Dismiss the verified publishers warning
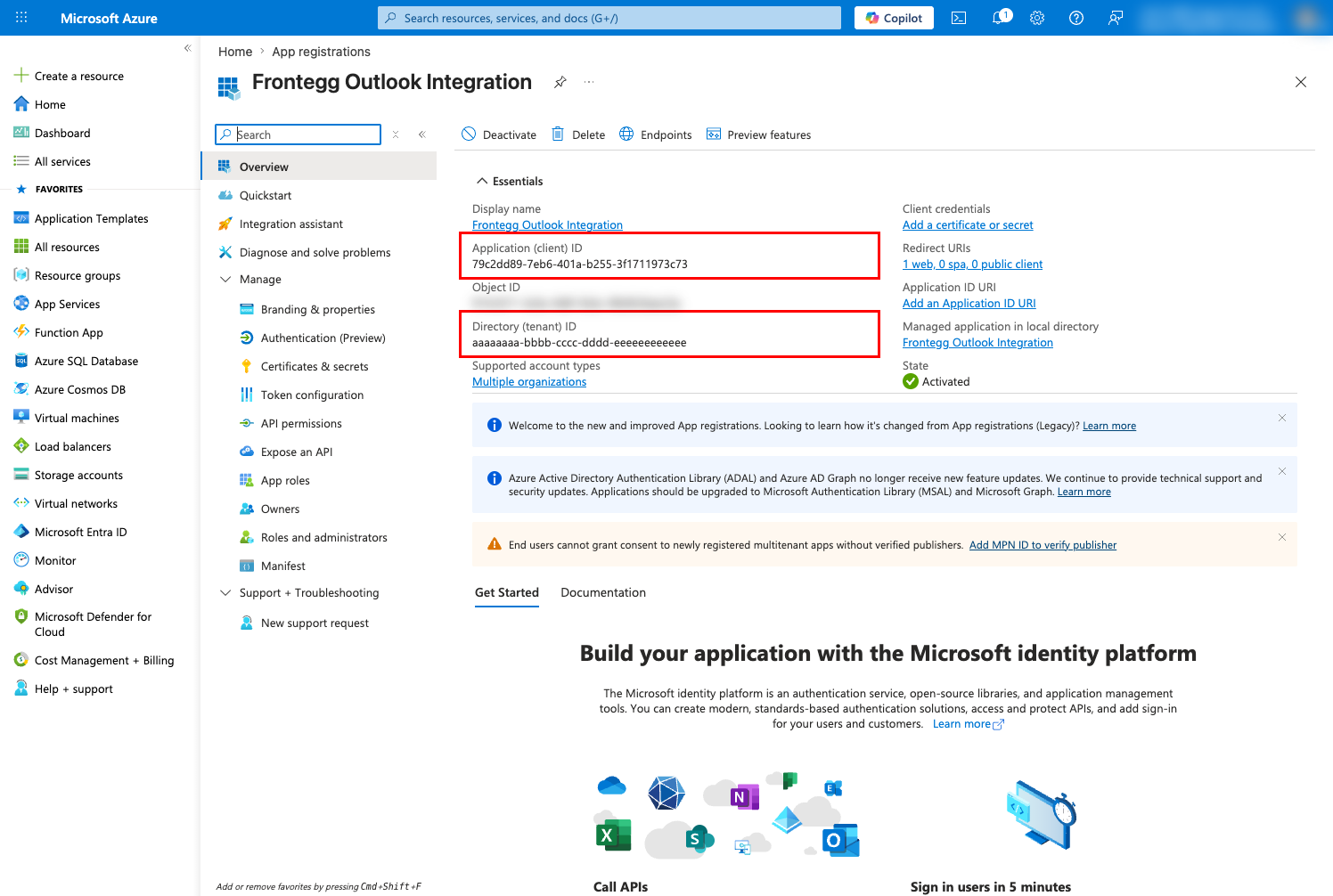1333x896 pixels. (x=1282, y=537)
